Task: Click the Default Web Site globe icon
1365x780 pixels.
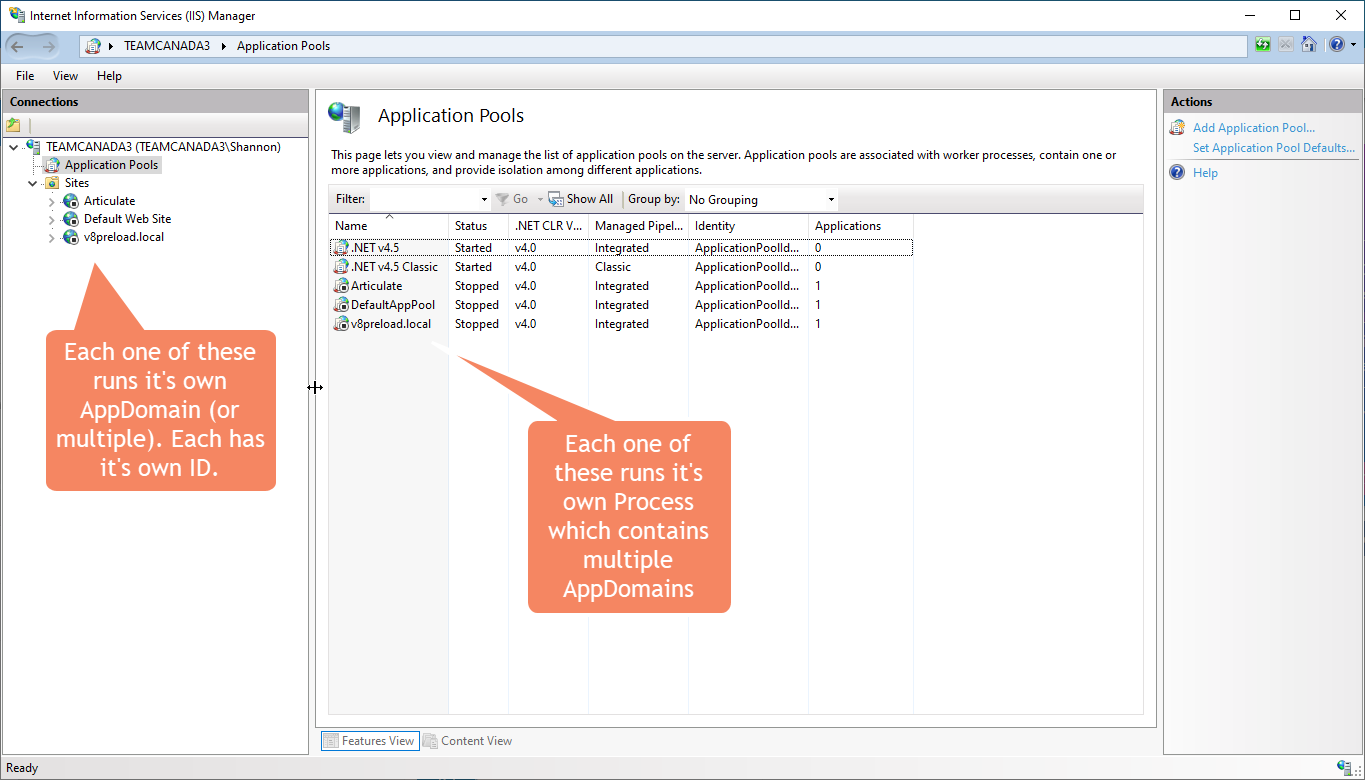Action: pos(70,219)
